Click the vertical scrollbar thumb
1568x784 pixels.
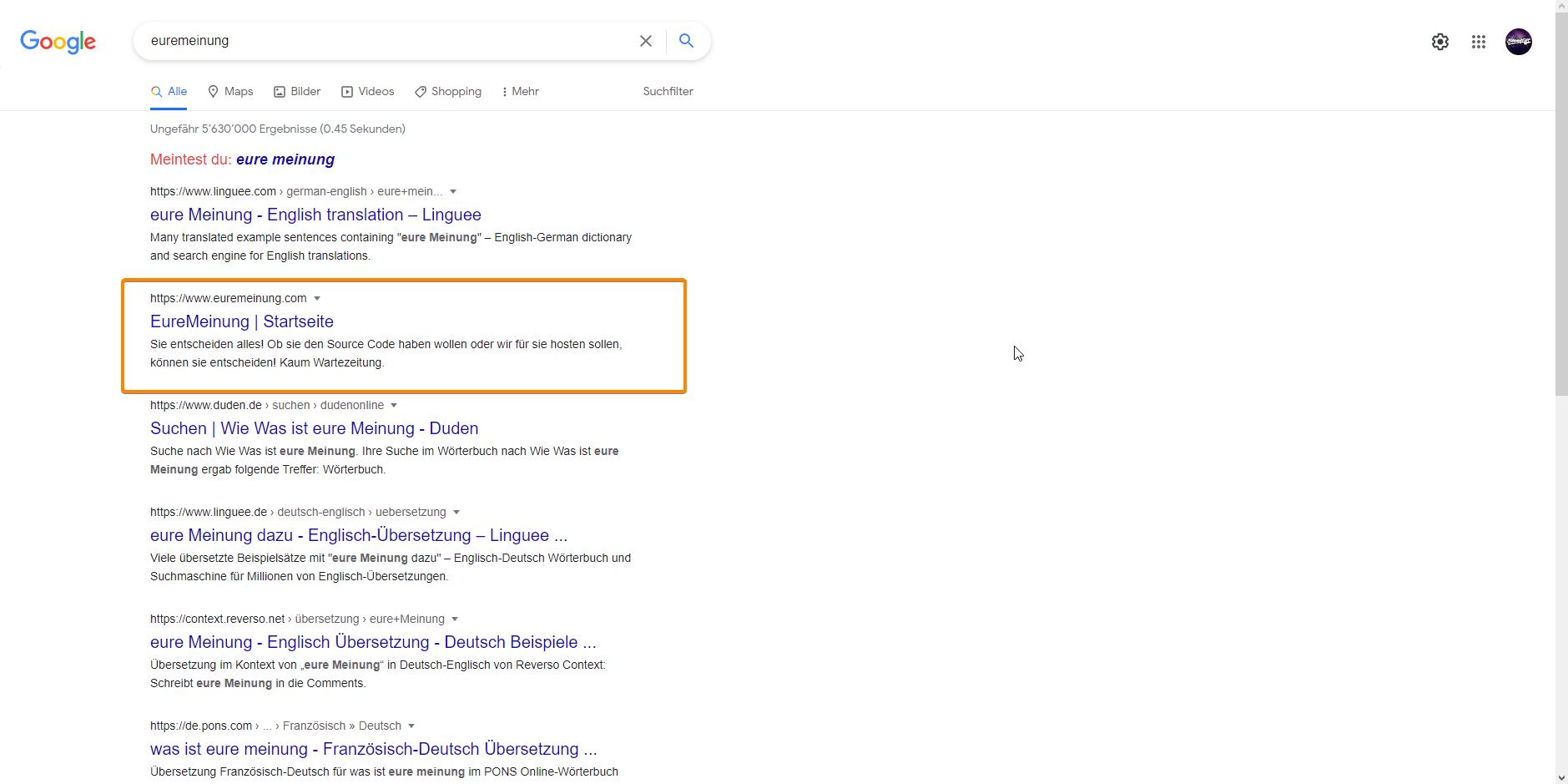coord(1561,200)
